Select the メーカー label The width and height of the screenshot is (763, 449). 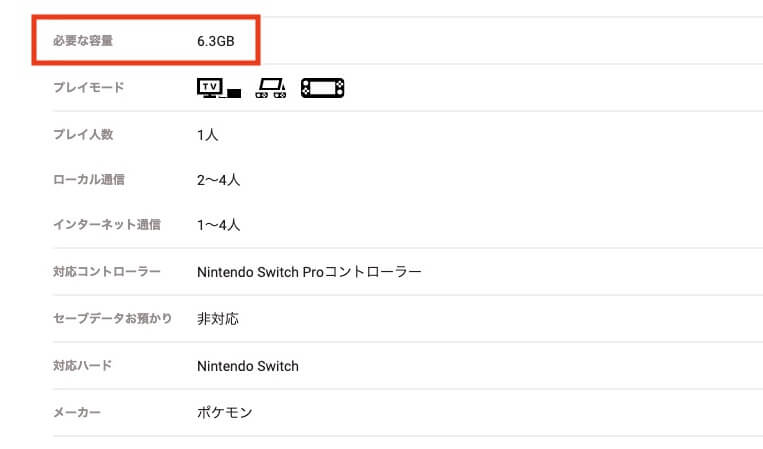[x=76, y=413]
